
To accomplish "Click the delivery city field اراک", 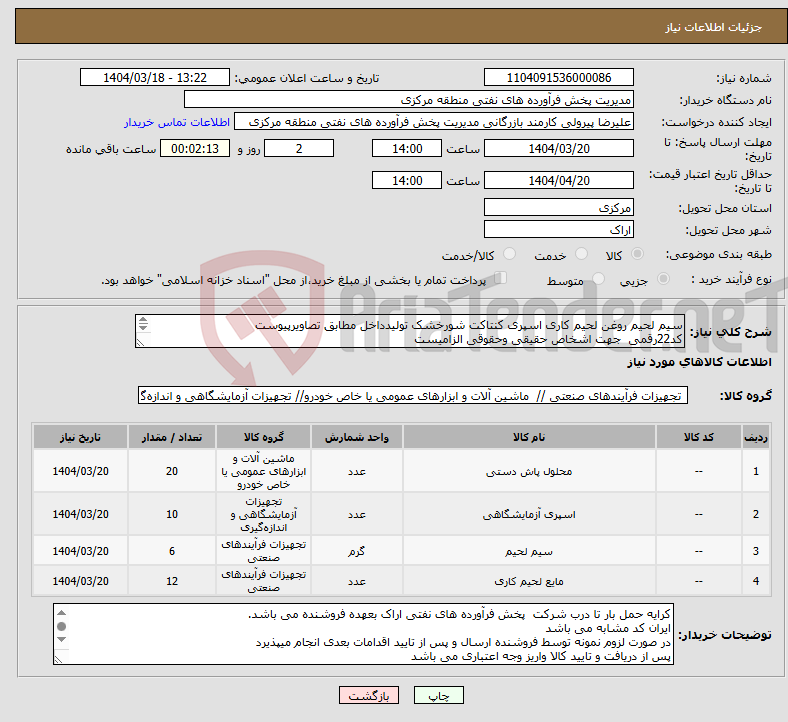I will [558, 229].
